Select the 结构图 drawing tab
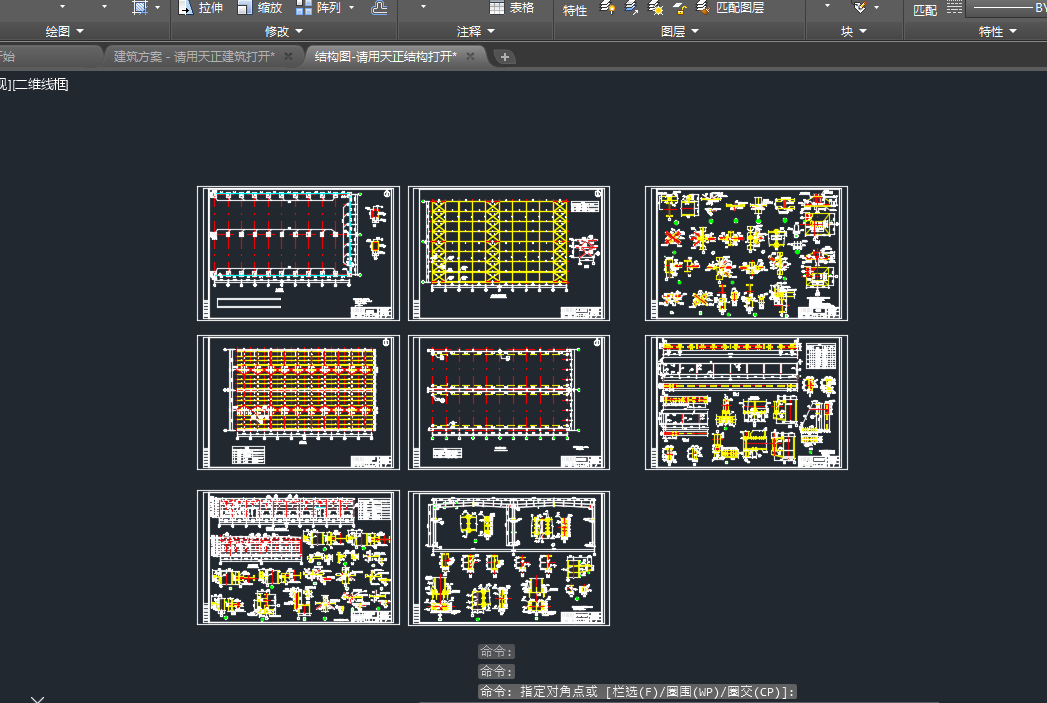 click(x=385, y=56)
